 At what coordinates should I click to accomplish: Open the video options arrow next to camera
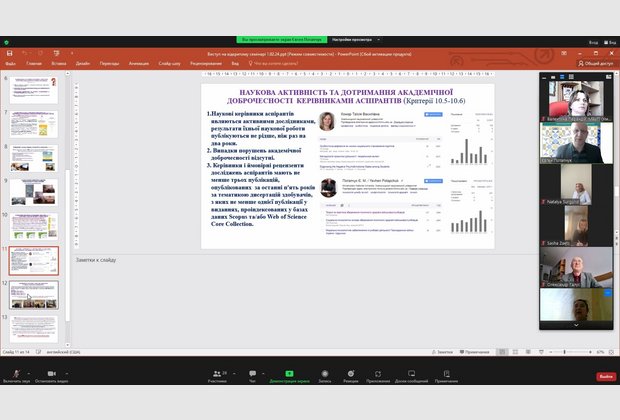66,373
